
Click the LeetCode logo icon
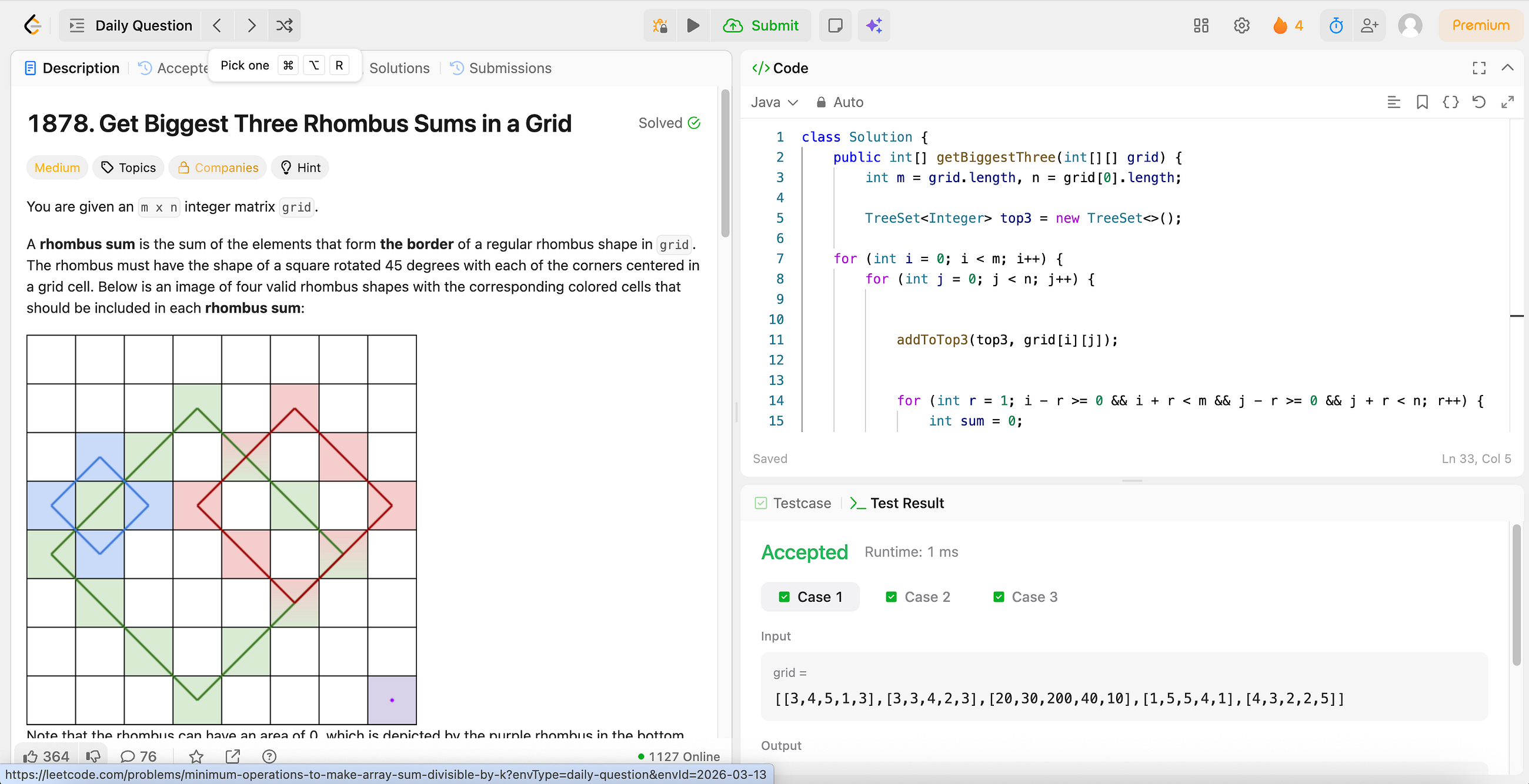(33, 25)
